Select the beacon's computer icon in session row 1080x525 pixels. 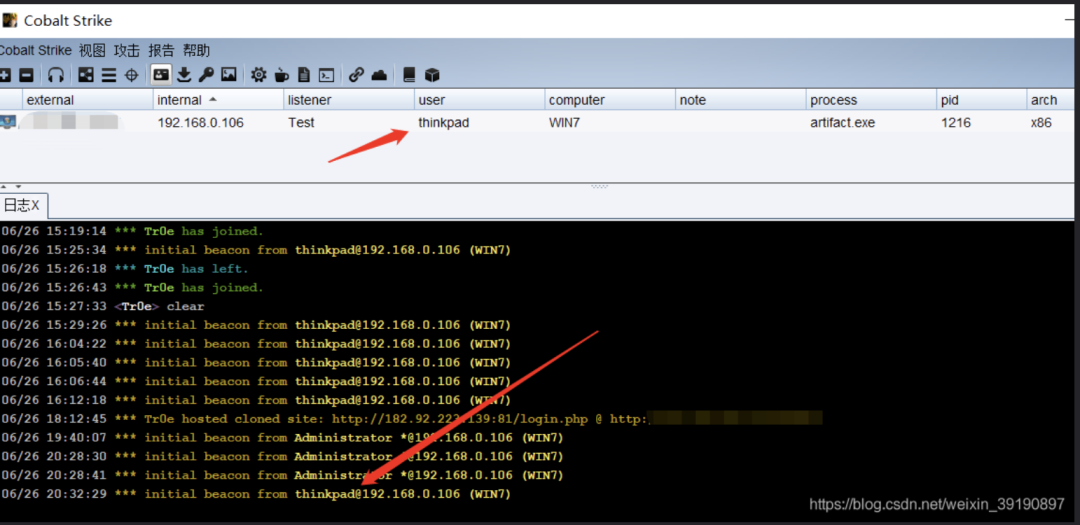[8, 123]
